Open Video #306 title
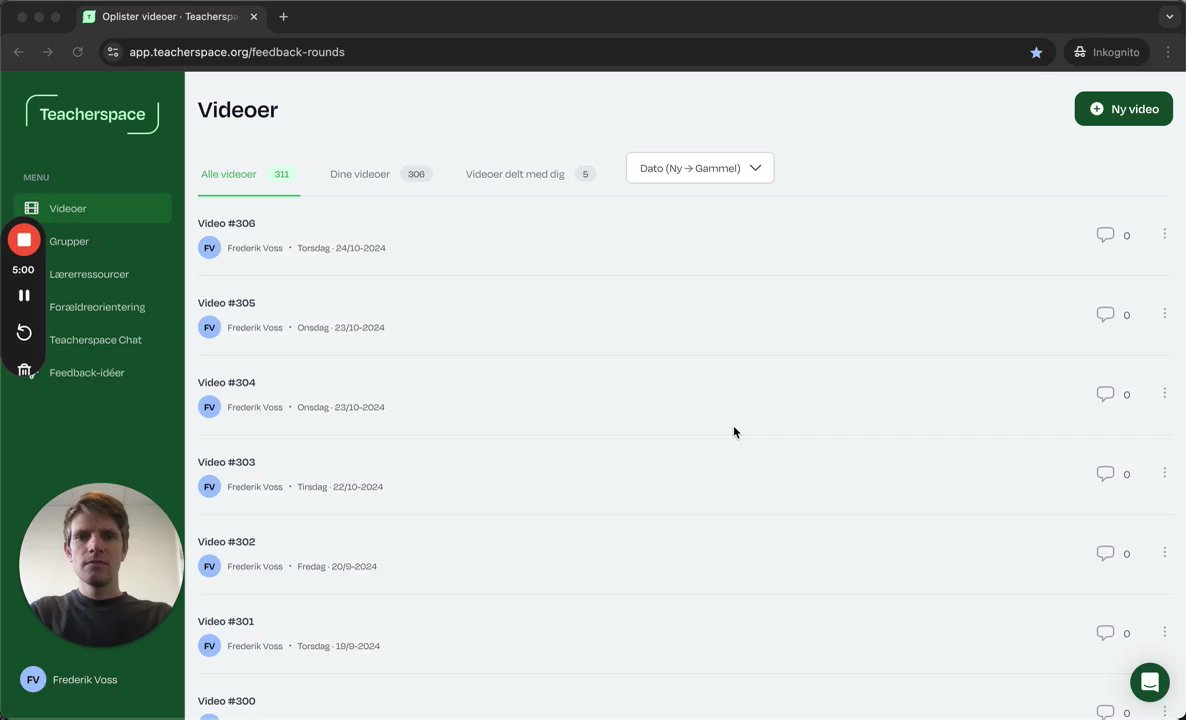Screen dimensions: 1186x720 click(226, 223)
